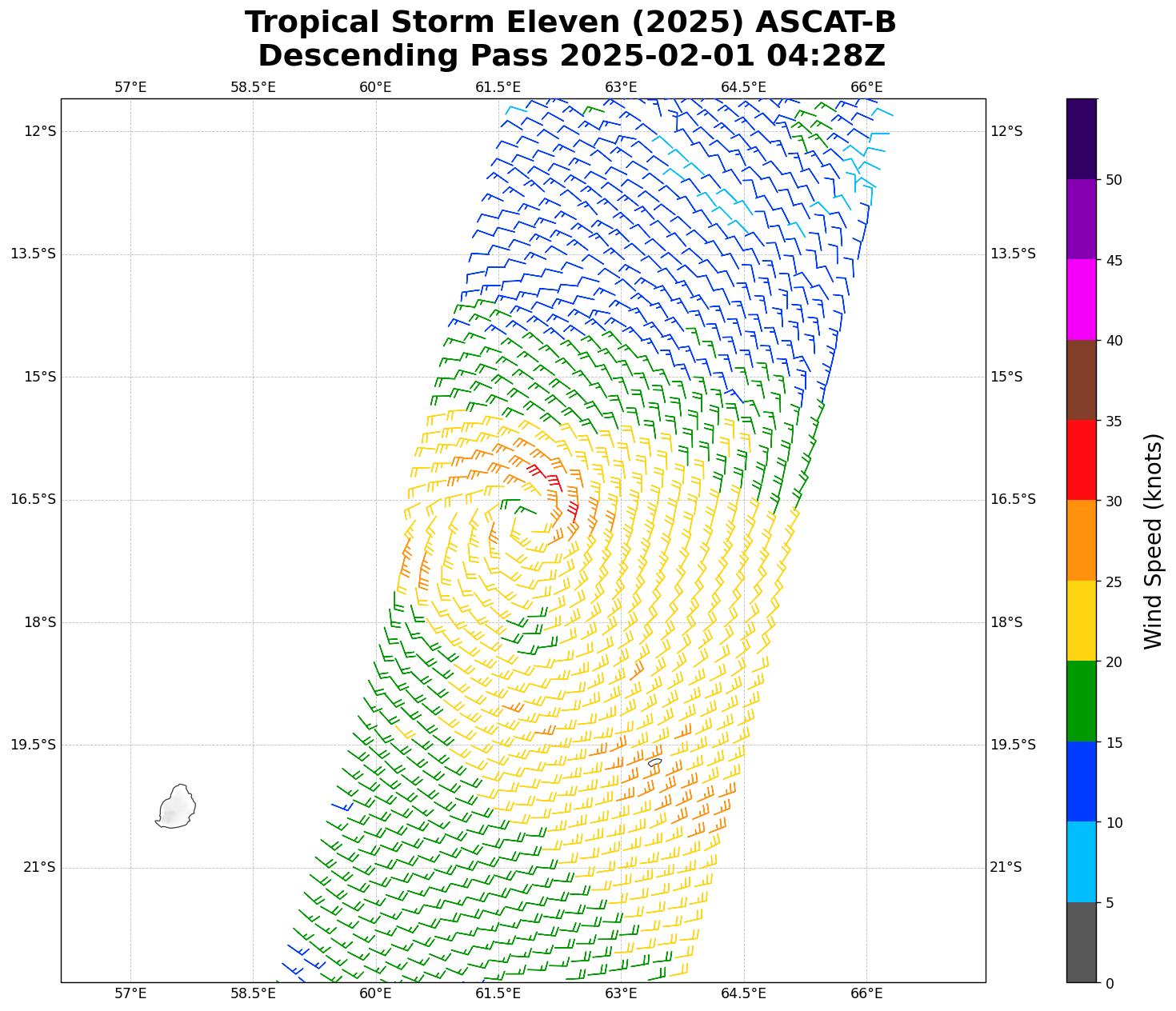The width and height of the screenshot is (1176, 1011).
Task: Select the orange 25-30 knot colorbar segment
Action: (1081, 541)
